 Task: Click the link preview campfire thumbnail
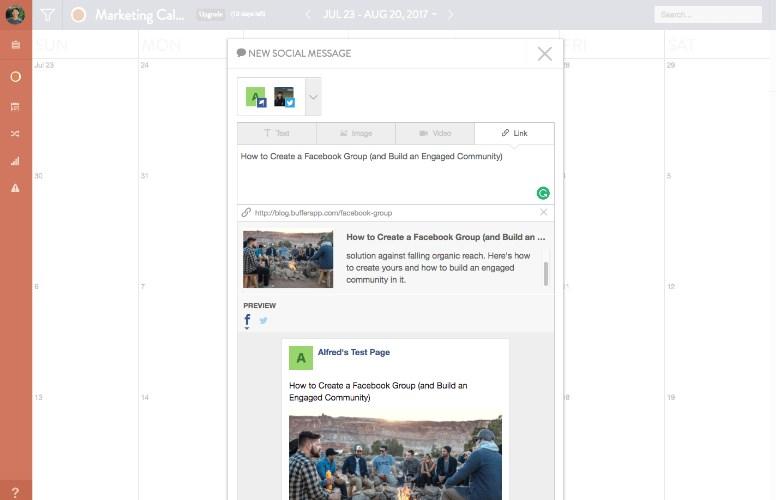pos(288,259)
